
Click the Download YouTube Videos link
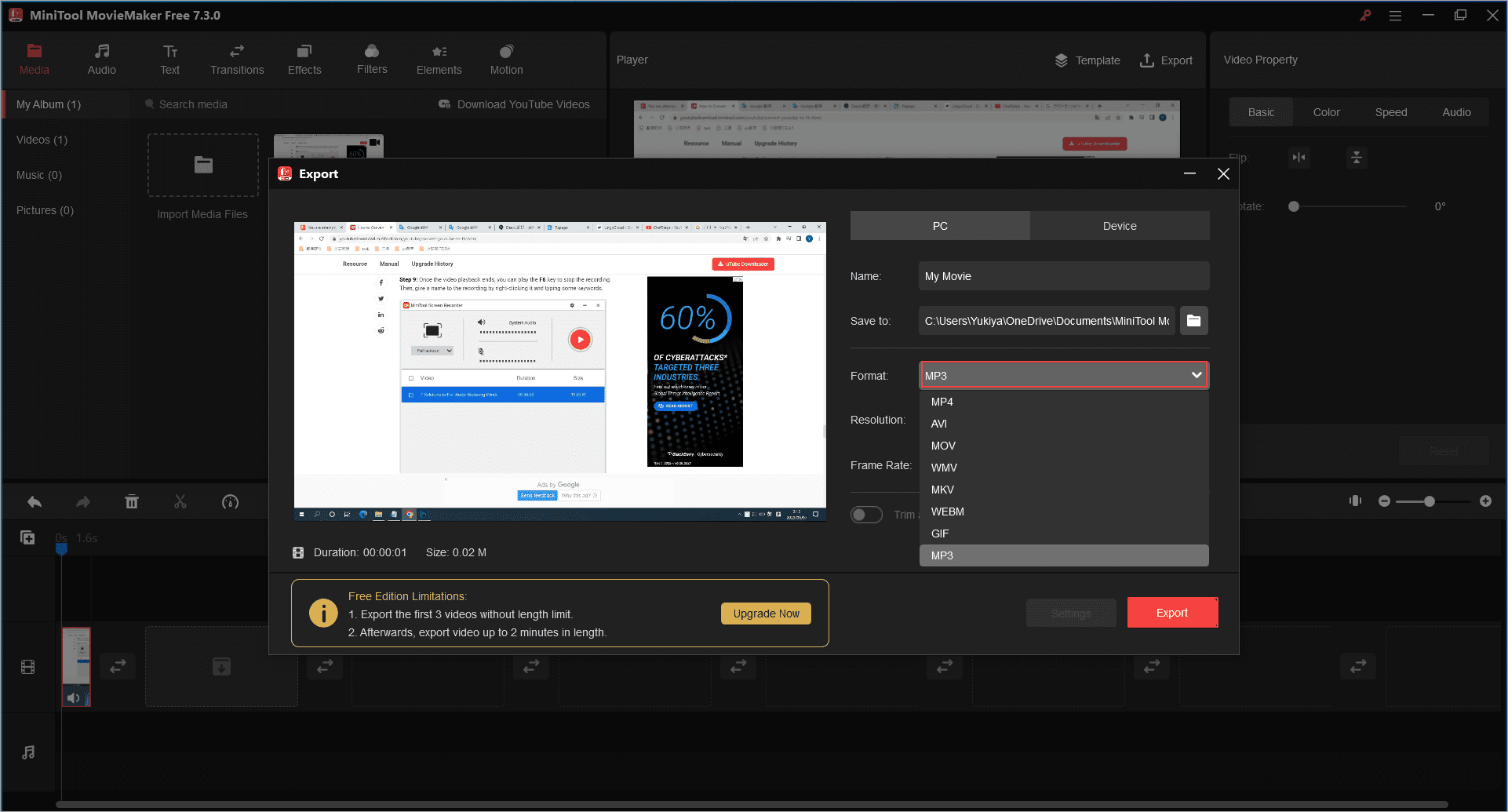(515, 104)
